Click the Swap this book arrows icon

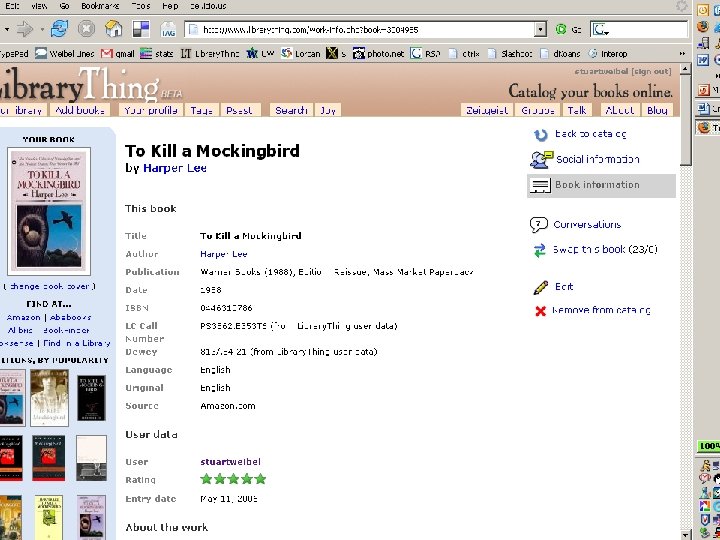pyautogui.click(x=539, y=250)
